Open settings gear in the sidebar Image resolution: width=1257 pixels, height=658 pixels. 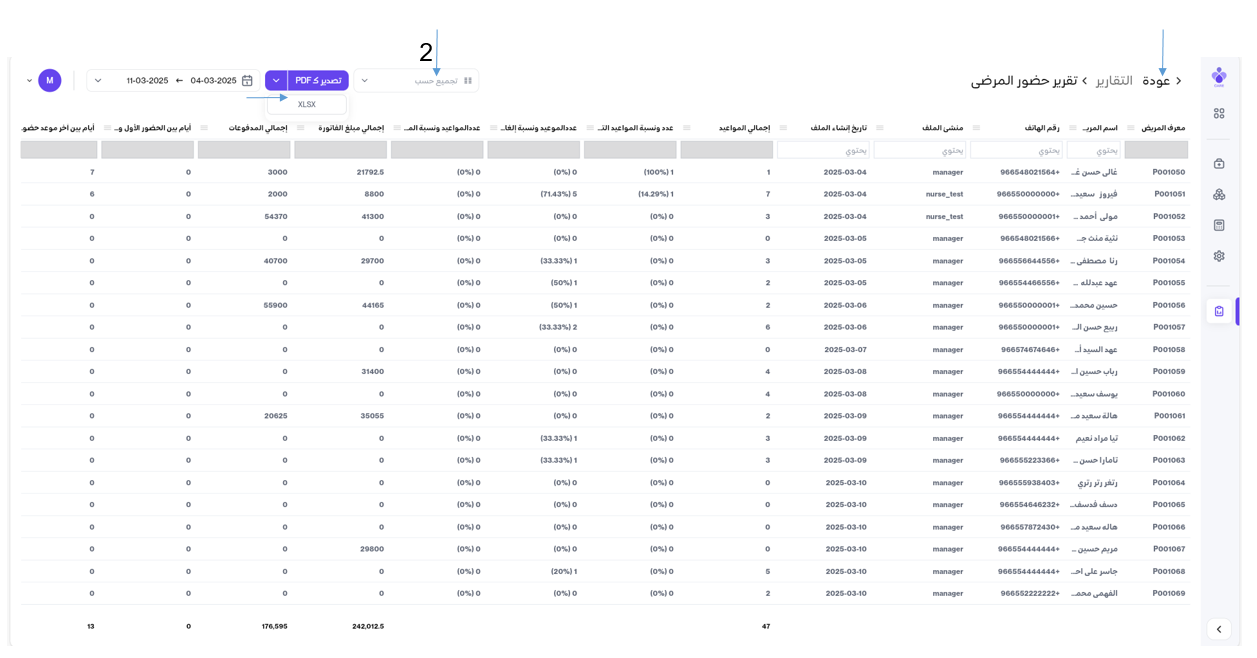point(1218,256)
